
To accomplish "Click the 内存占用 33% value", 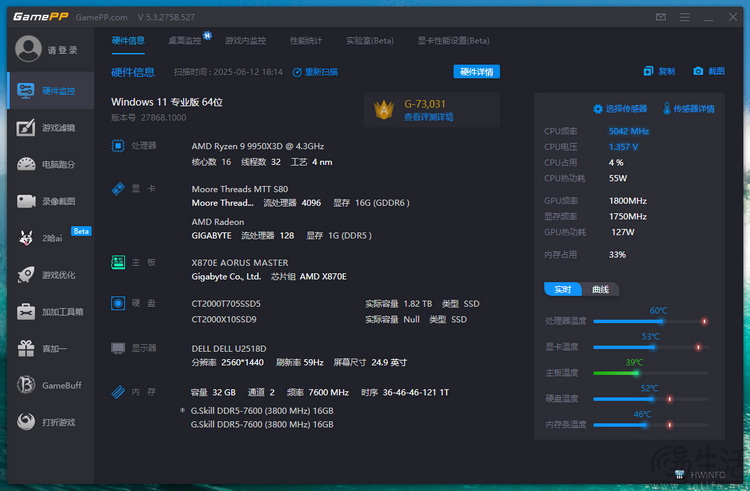I will (617, 254).
